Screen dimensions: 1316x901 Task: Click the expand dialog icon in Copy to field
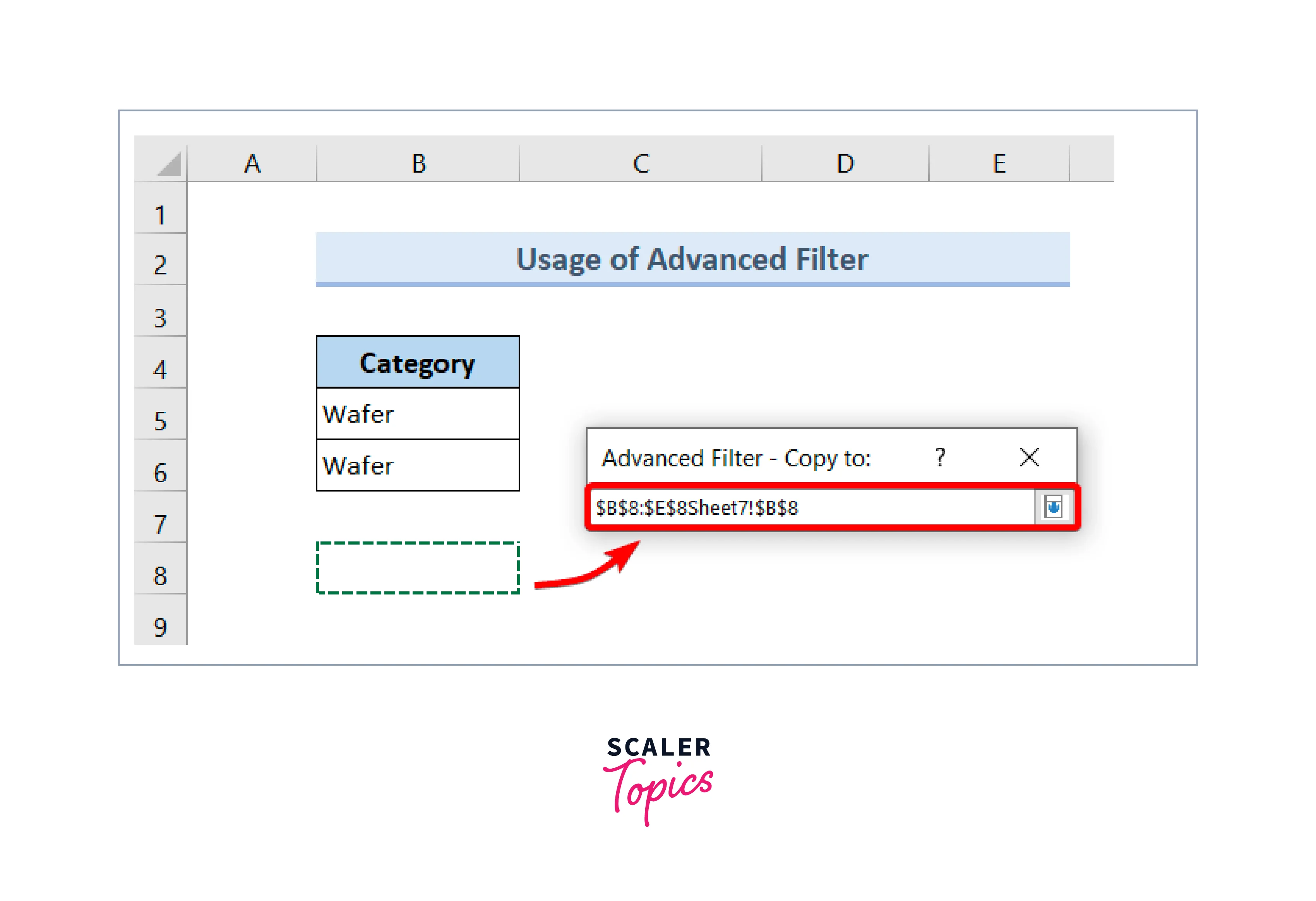(1053, 507)
